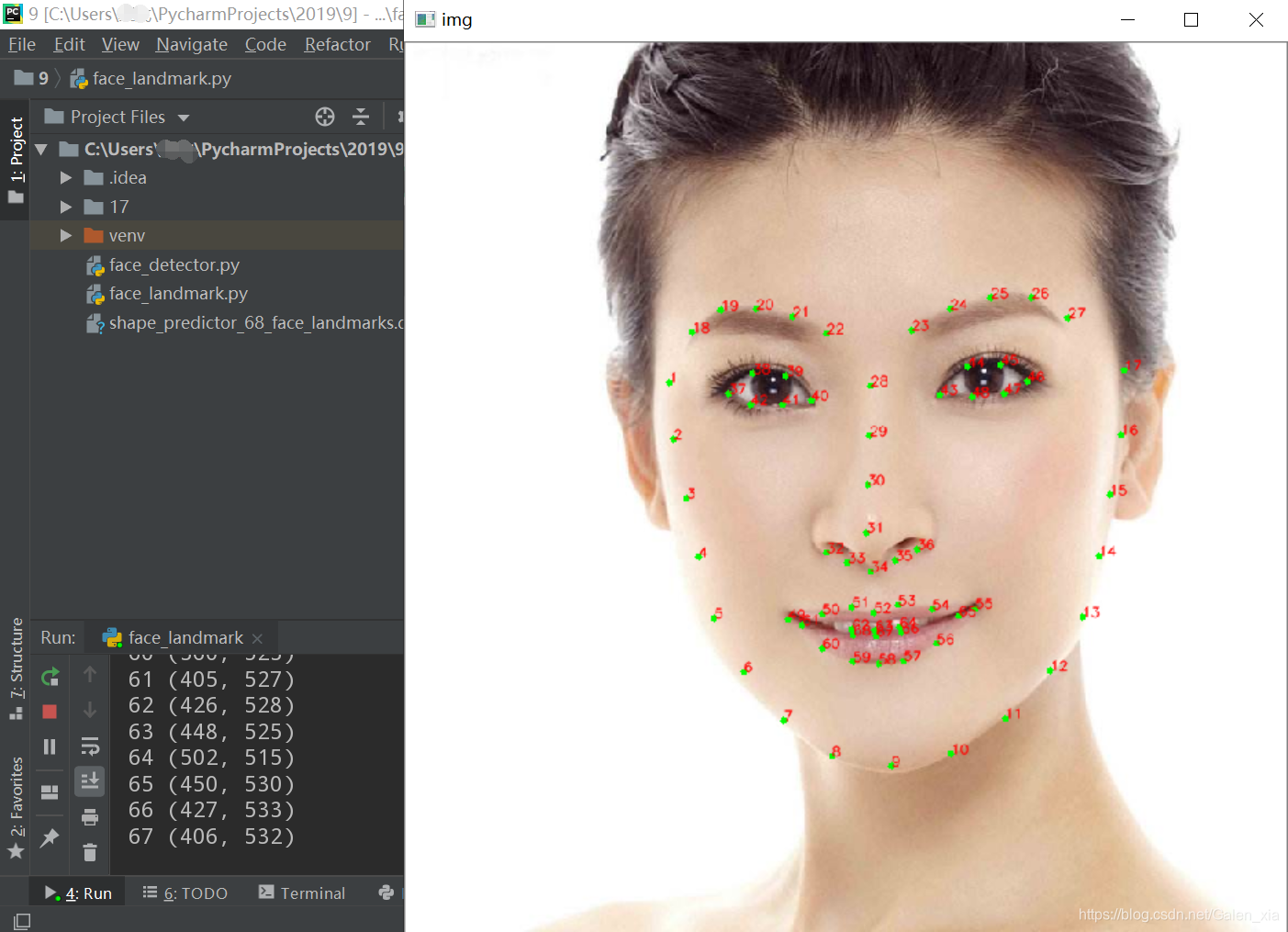
Task: Open the 6: TODO tool window
Action: point(185,893)
